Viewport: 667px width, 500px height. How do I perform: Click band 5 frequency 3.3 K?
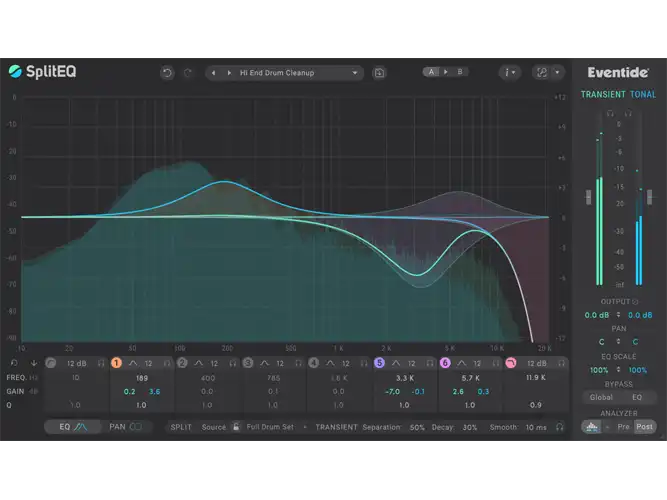(405, 378)
